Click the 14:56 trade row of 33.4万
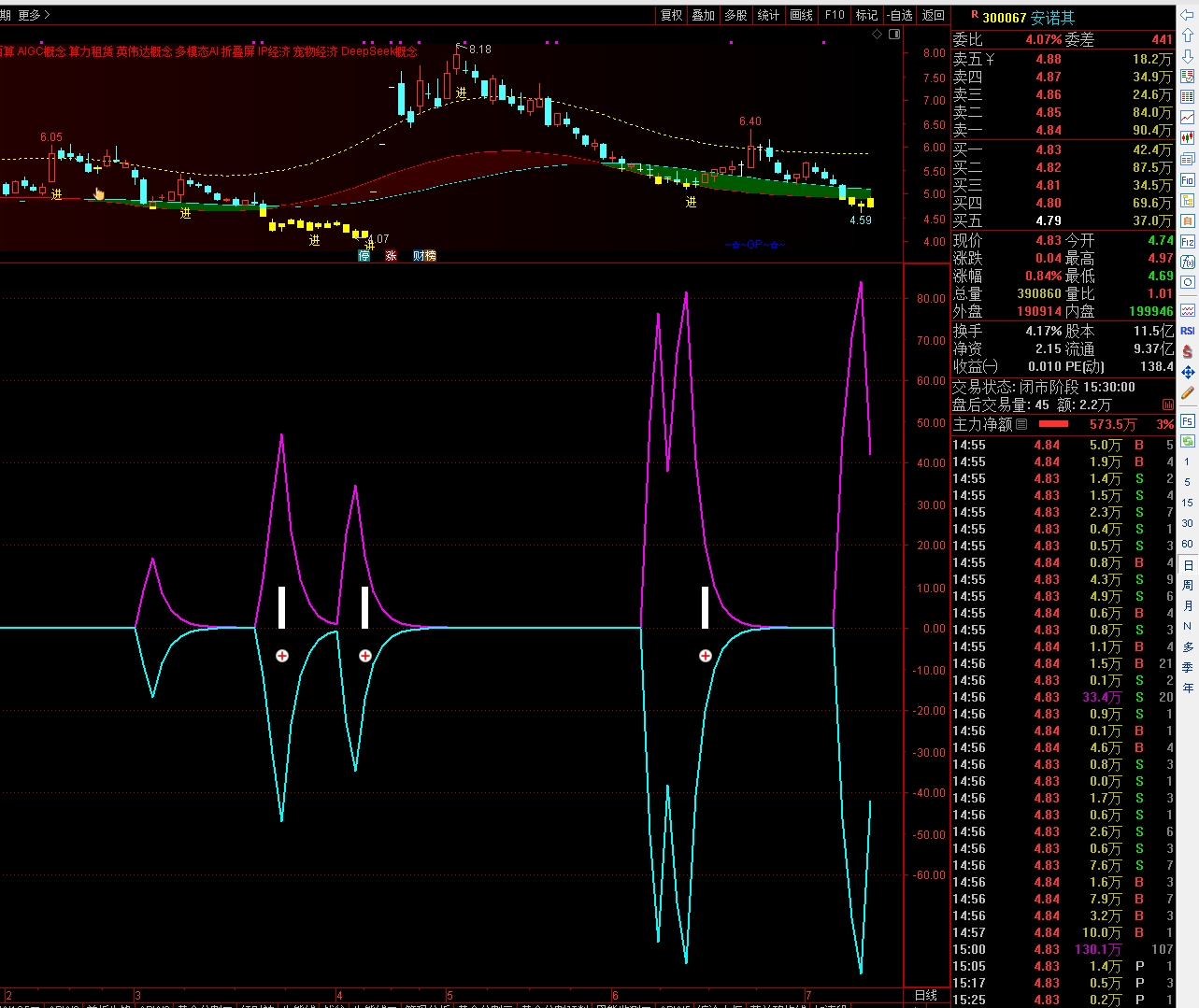This screenshot has width=1199, height=1008. [1063, 697]
